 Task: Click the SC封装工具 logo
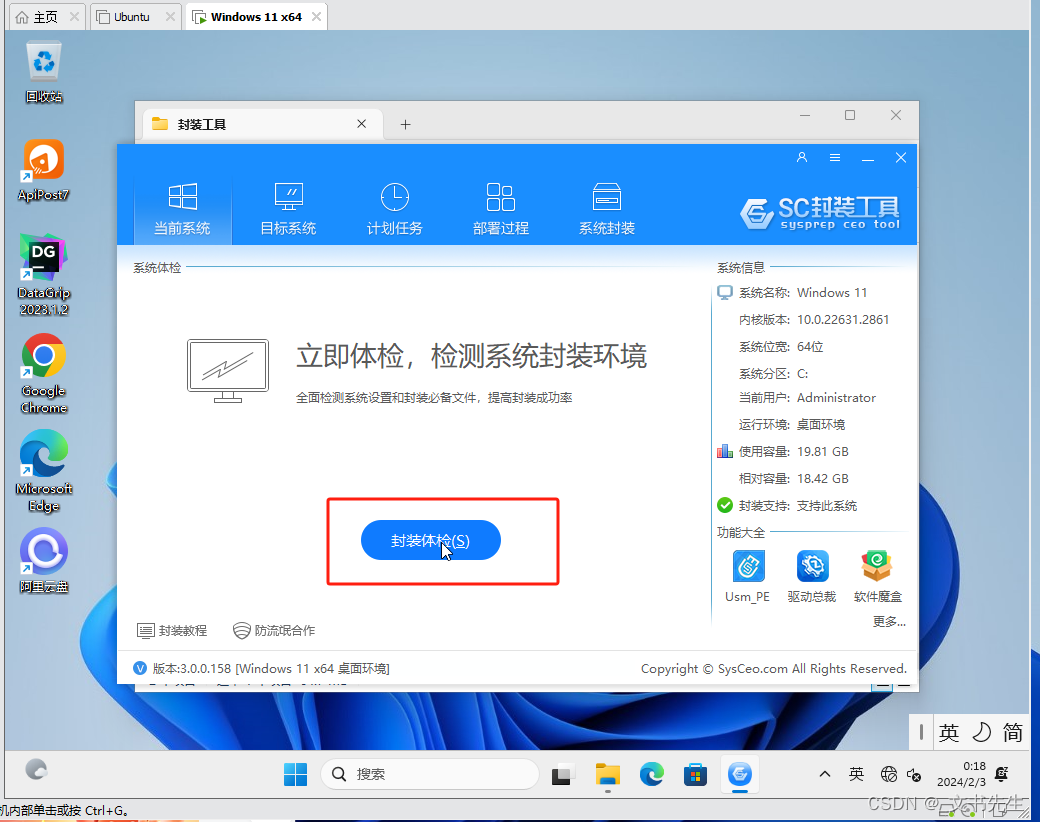(x=820, y=212)
